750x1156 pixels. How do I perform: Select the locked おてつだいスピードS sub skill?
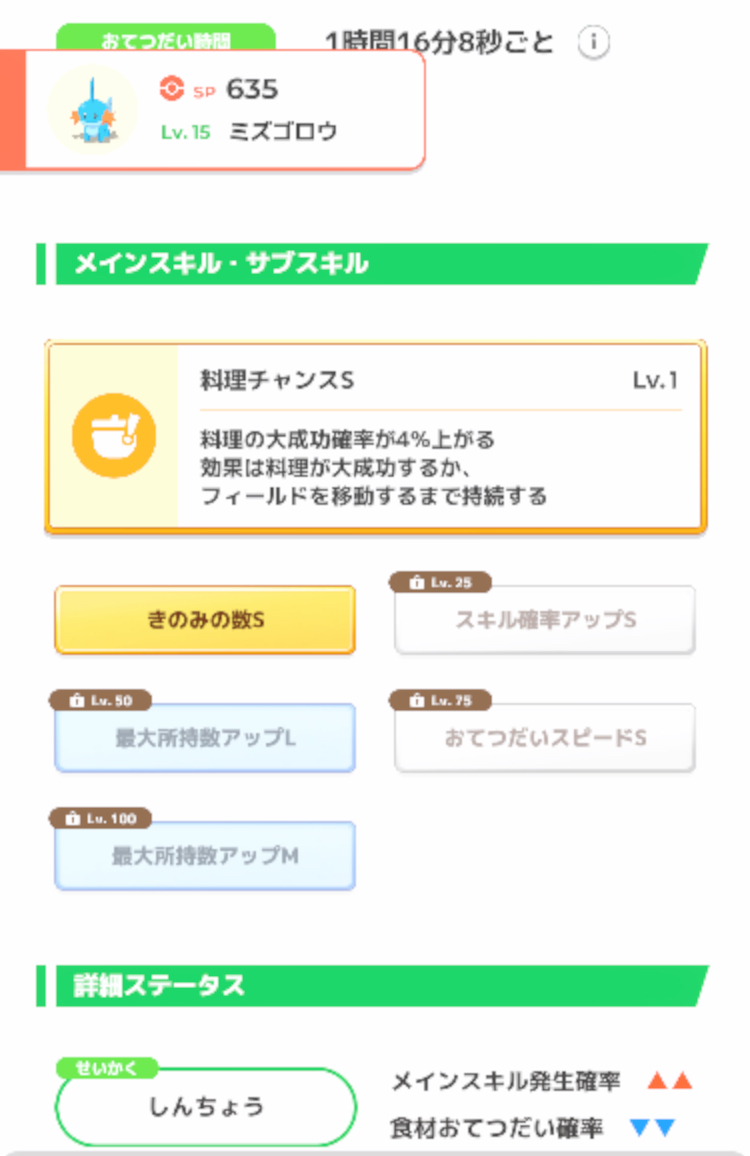(545, 739)
